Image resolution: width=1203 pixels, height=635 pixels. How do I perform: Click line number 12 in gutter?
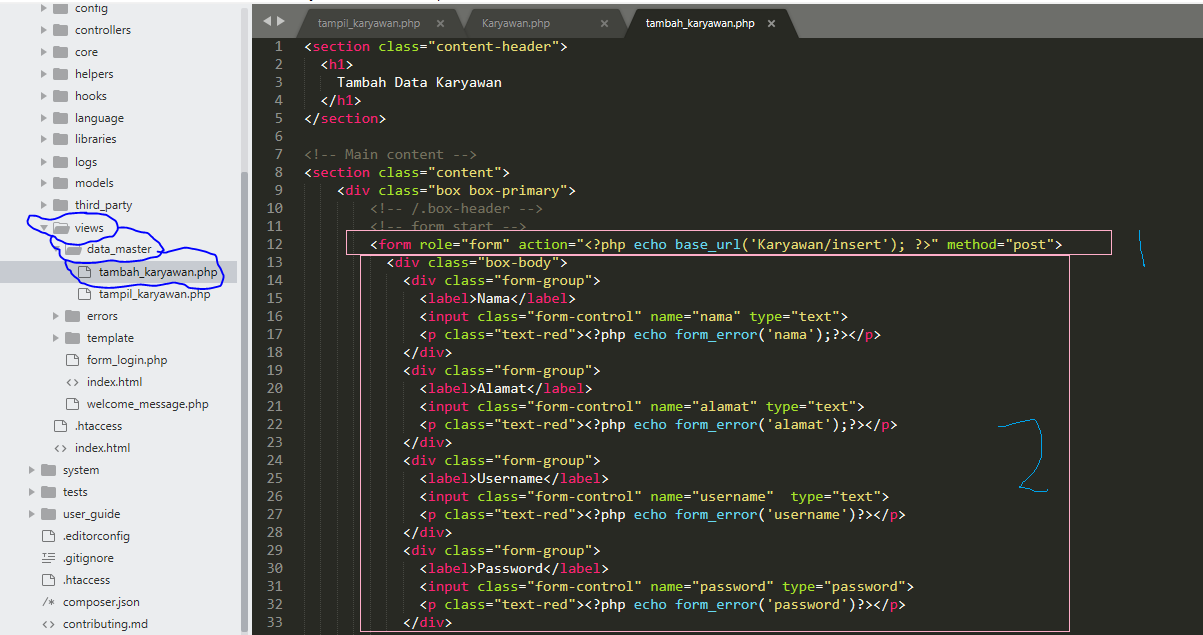click(275, 244)
